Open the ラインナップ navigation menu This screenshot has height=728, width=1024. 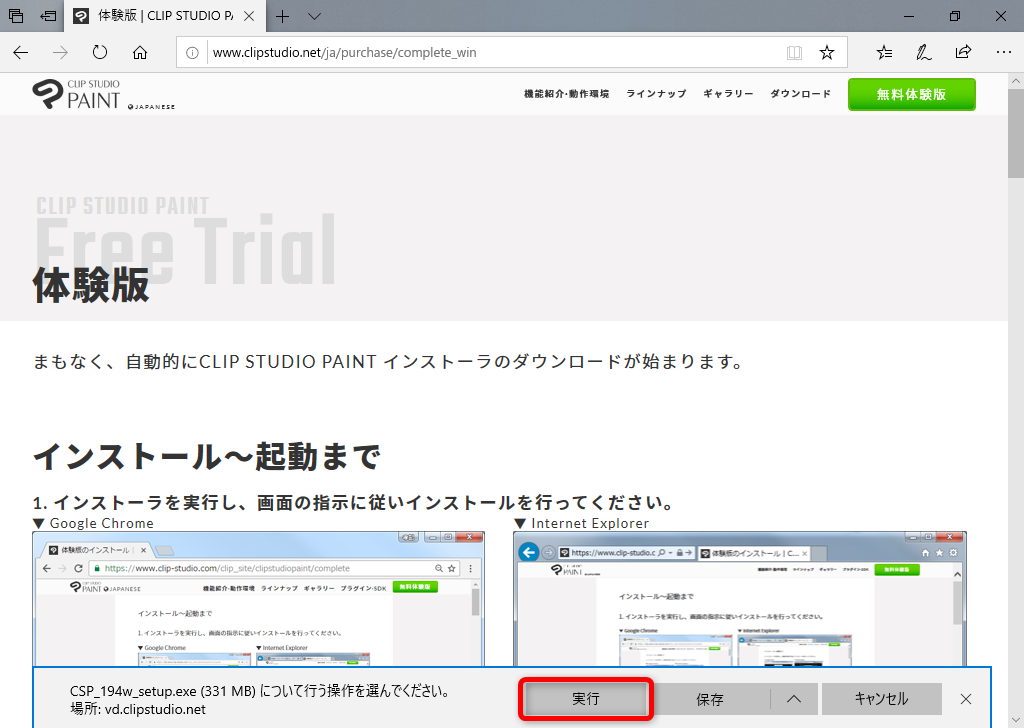point(655,93)
